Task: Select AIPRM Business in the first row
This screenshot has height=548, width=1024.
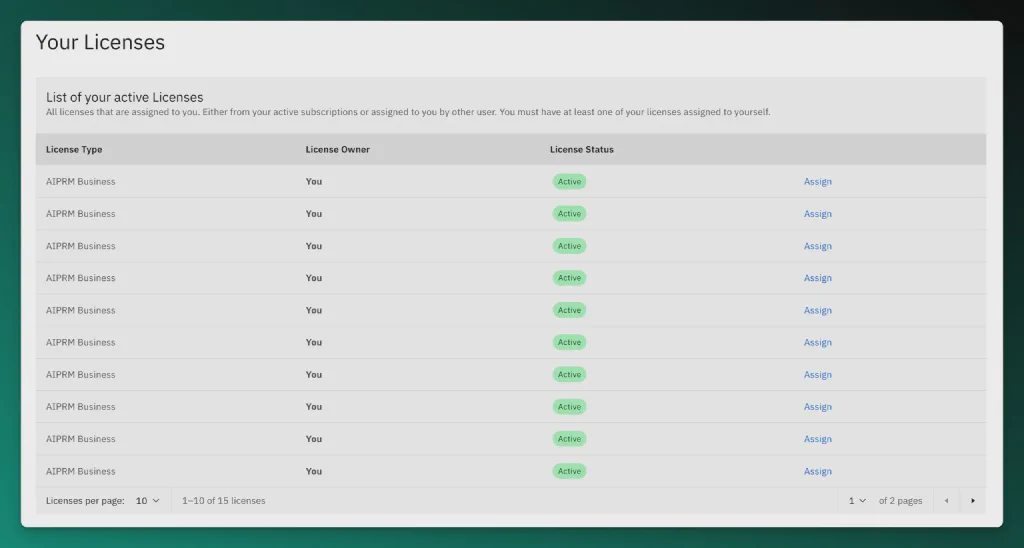Action: (80, 182)
